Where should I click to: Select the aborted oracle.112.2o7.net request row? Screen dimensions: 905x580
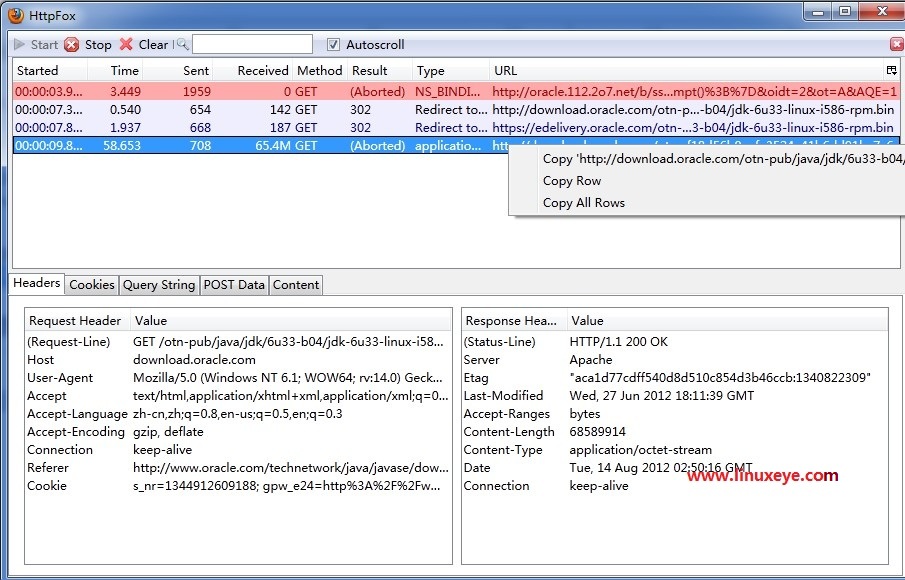coord(456,91)
